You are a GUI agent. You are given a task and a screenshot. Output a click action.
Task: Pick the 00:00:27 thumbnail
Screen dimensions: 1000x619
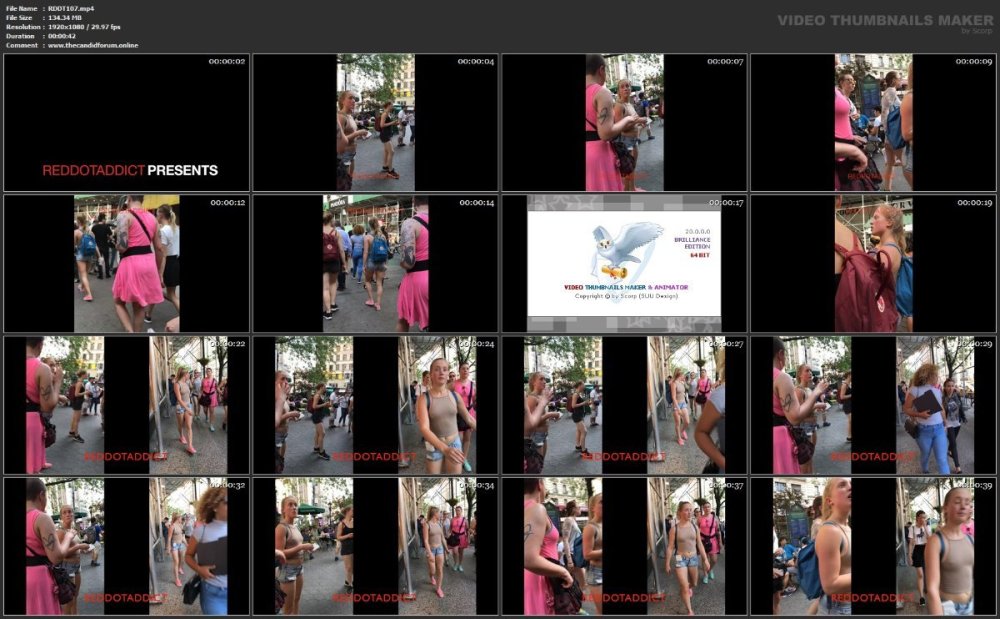[624, 405]
